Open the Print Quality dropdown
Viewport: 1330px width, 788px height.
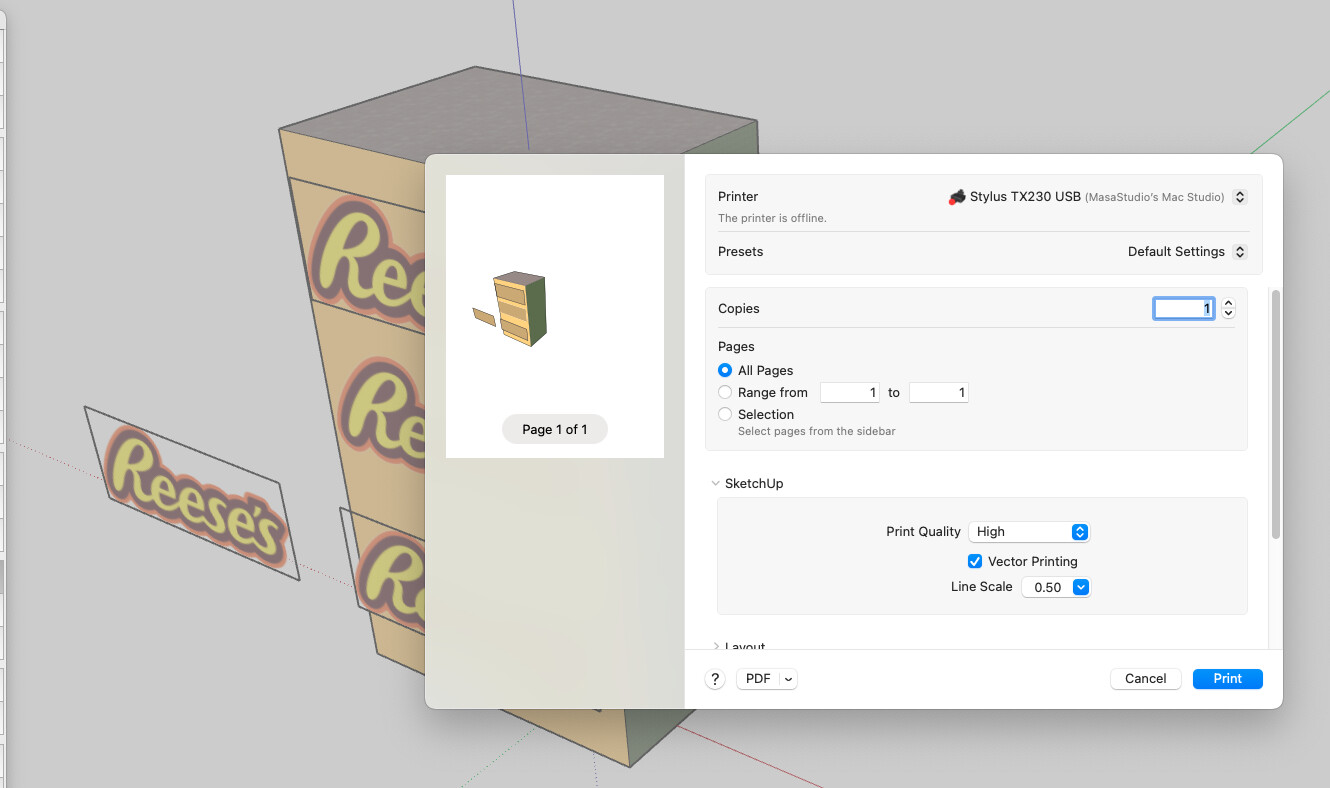1029,532
